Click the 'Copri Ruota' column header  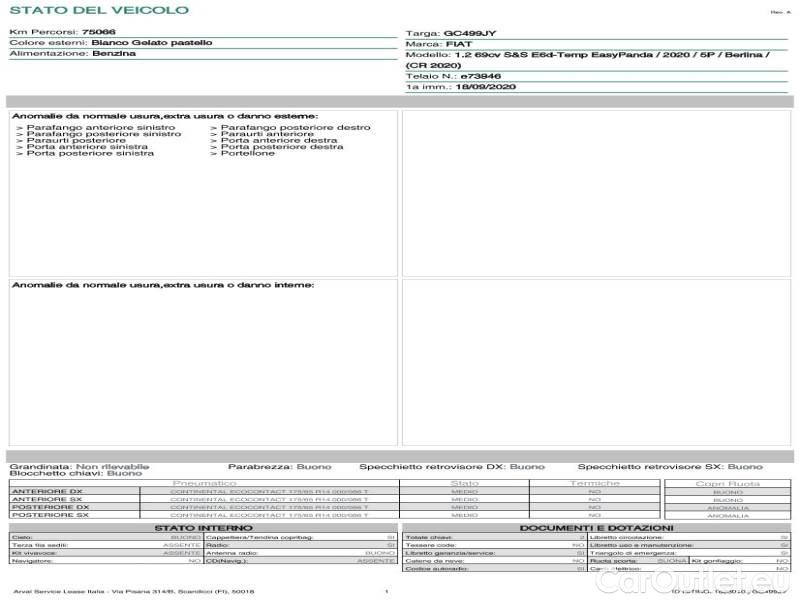coord(728,484)
